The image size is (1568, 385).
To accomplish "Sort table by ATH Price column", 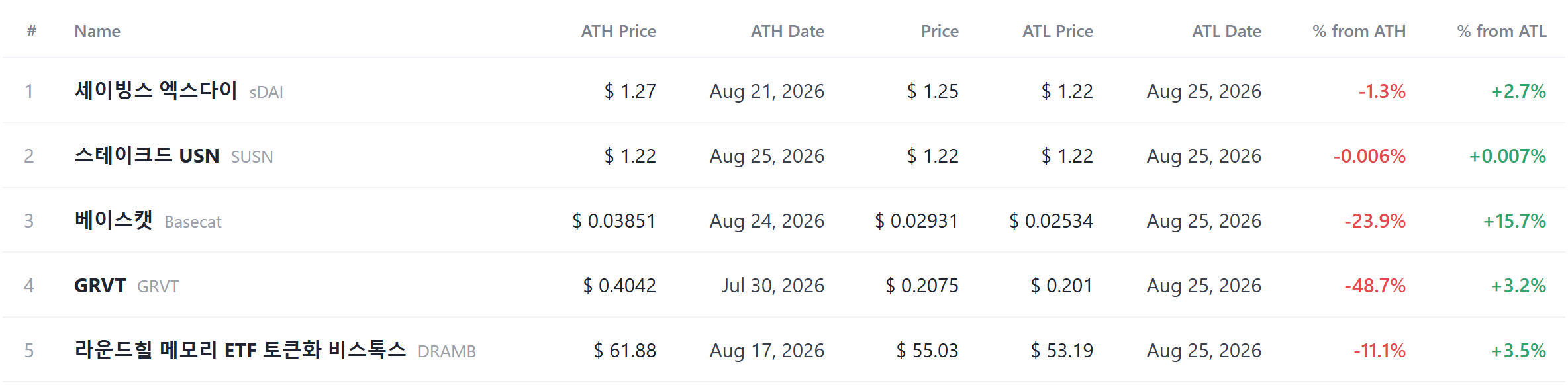I will pos(618,31).
